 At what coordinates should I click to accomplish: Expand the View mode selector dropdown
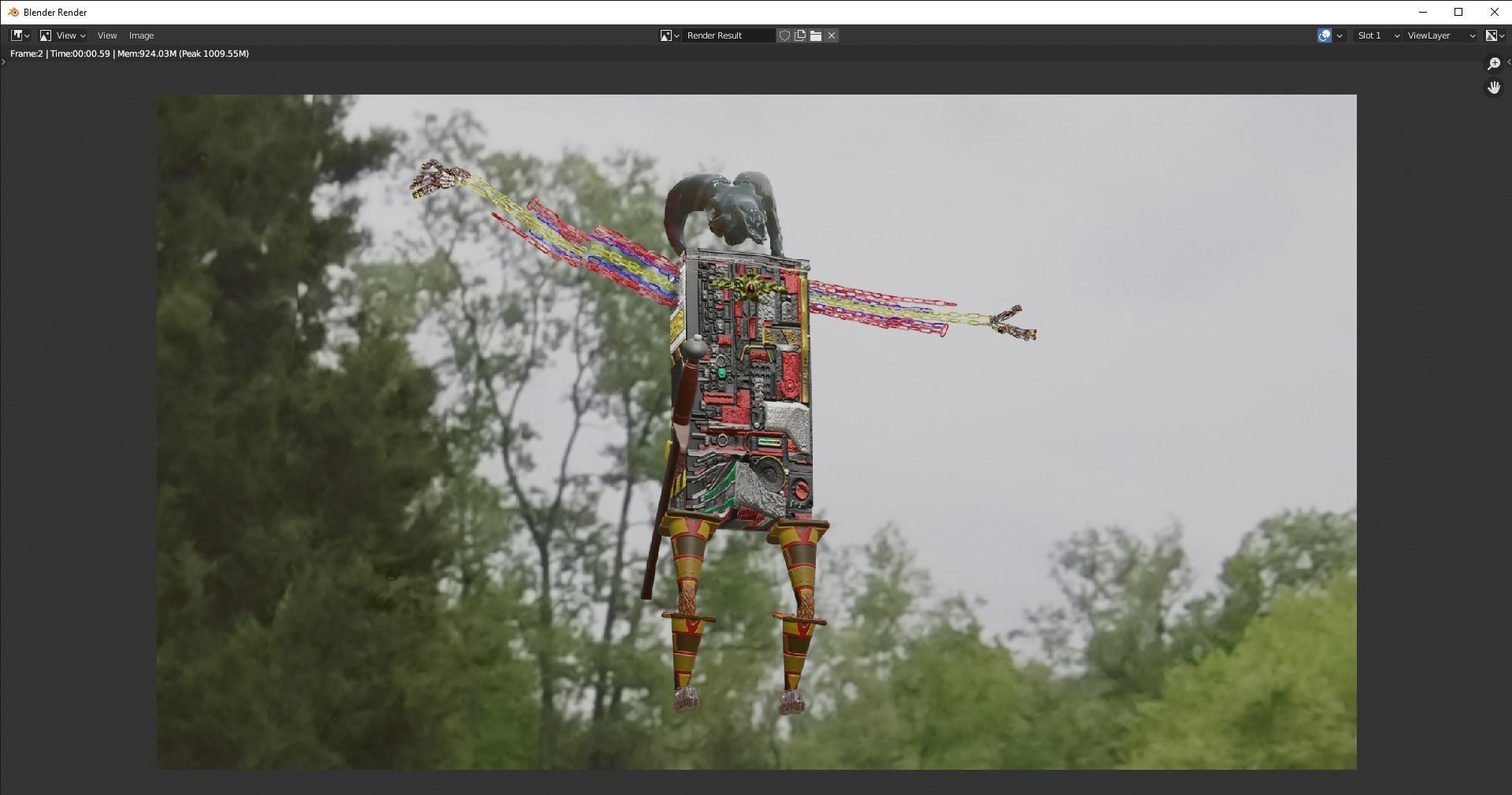(67, 35)
